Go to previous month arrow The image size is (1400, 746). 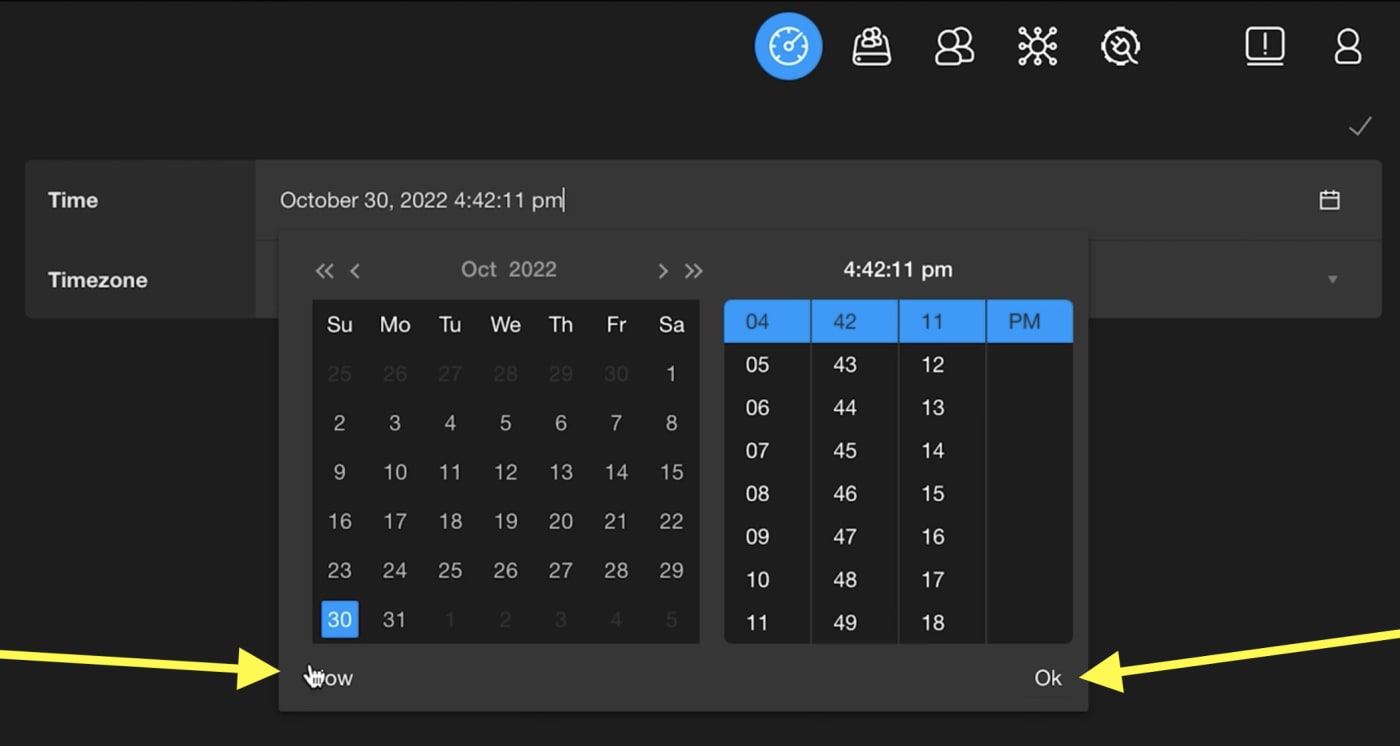coord(355,270)
